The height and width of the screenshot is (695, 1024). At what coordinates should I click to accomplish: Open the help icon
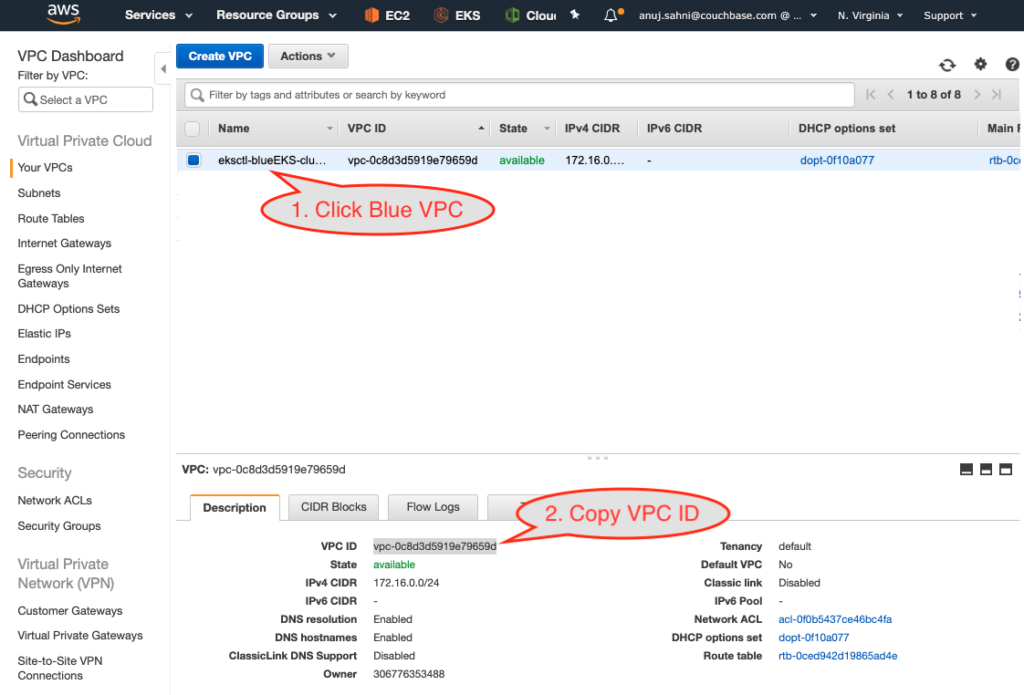point(1012,63)
